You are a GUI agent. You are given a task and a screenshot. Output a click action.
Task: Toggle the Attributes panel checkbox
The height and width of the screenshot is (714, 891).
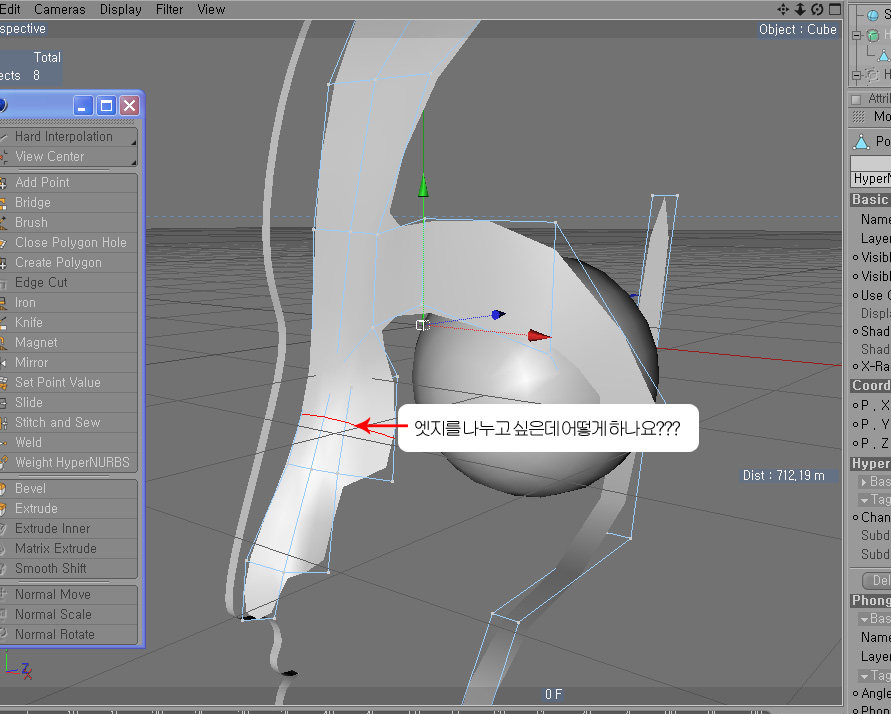click(x=856, y=99)
